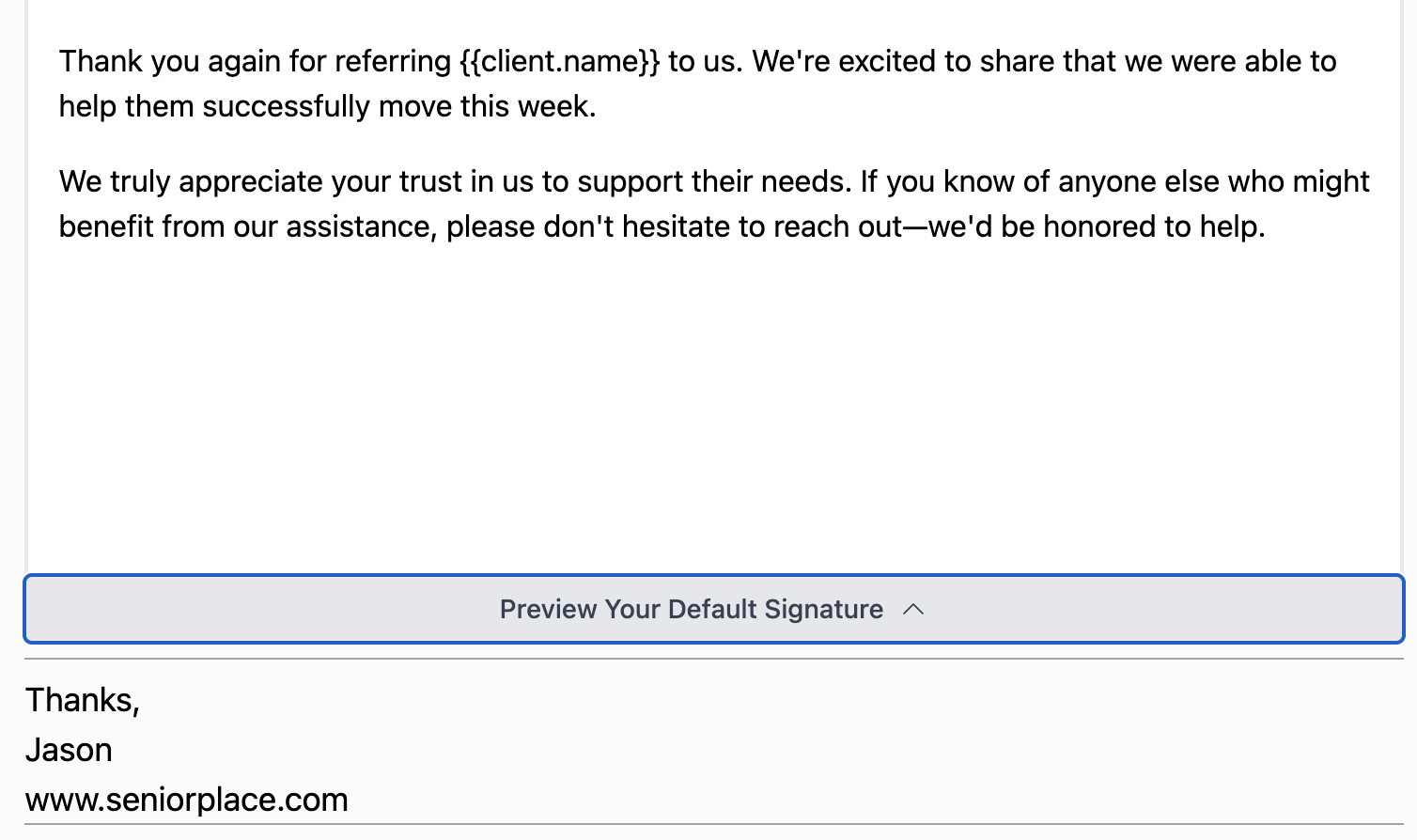
Task: Place cursor in the {{client.name}} placeholder
Action: tap(560, 61)
